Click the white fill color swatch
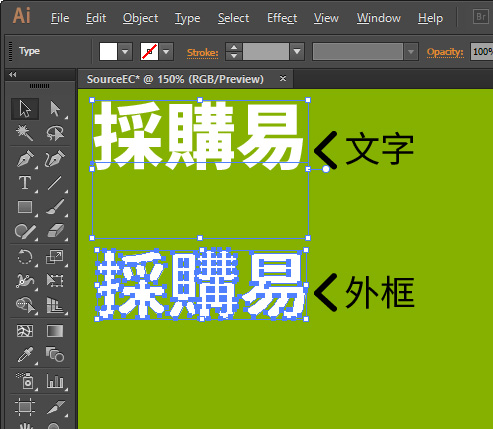Image resolution: width=493 pixels, height=429 pixels. (108, 52)
